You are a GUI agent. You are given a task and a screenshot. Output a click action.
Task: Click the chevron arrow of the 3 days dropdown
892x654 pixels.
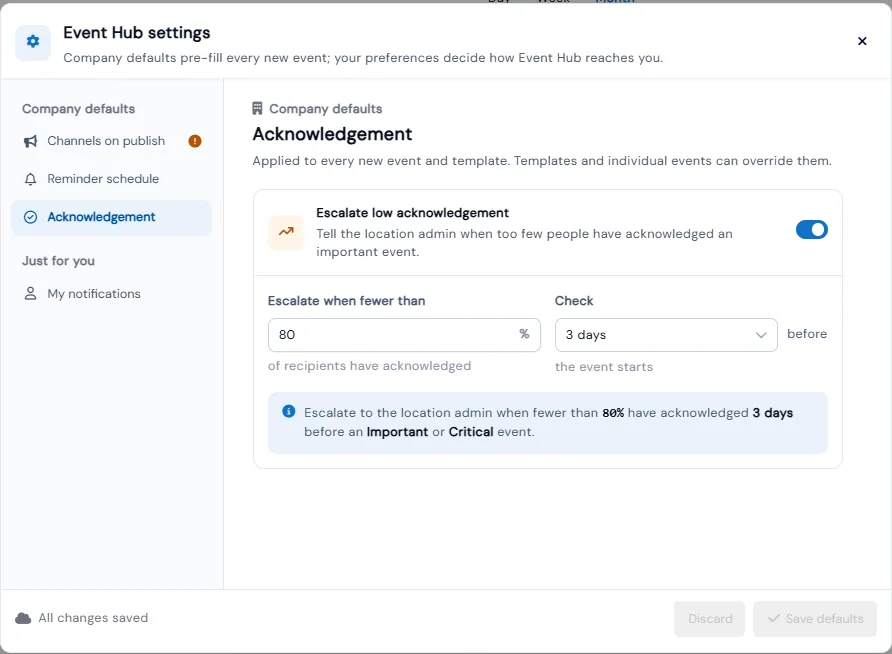761,335
